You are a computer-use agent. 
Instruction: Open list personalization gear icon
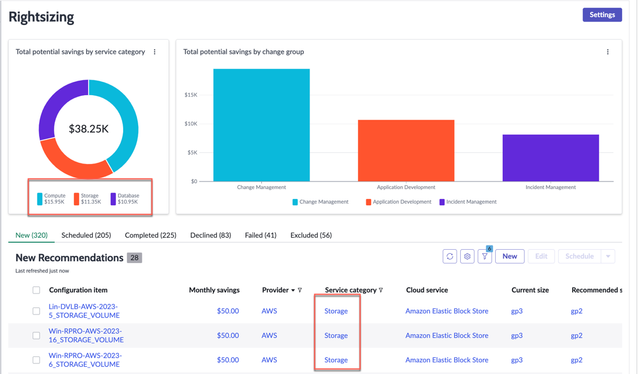tap(467, 256)
